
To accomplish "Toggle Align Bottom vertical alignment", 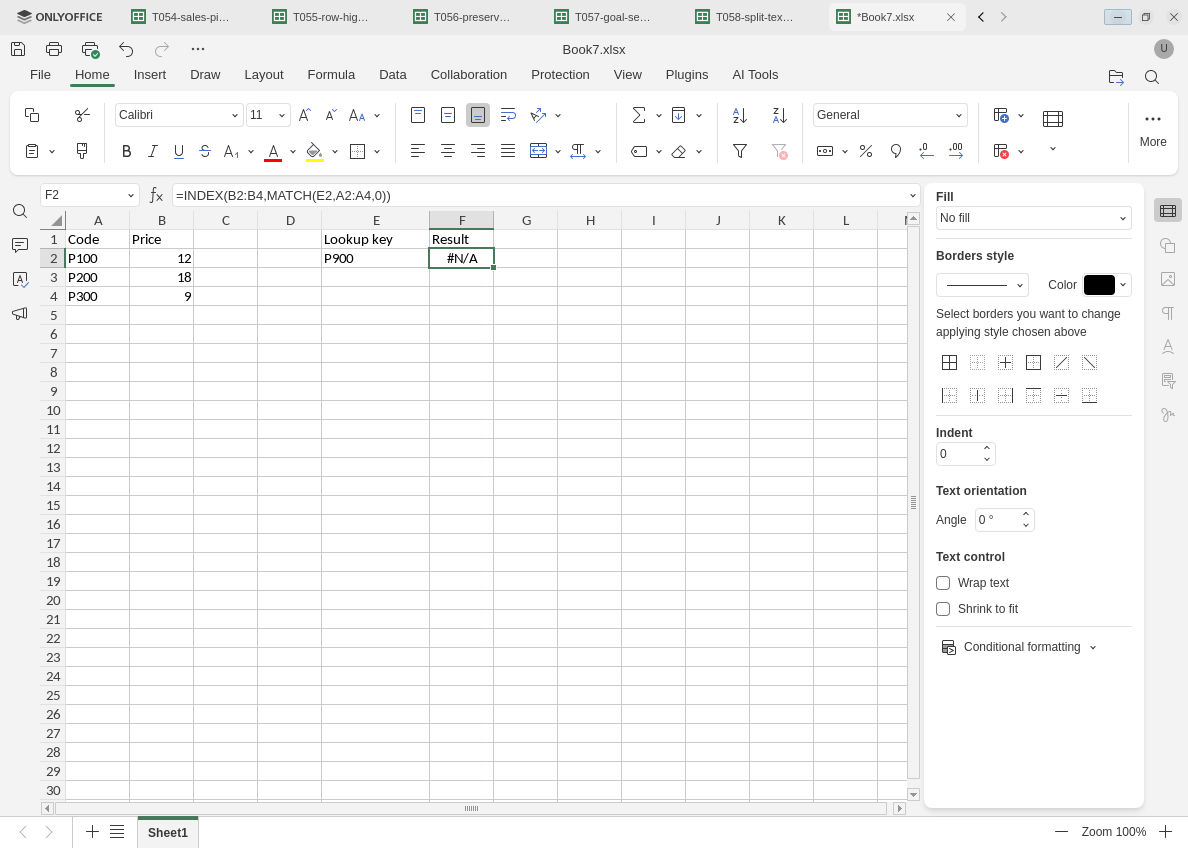I will (x=478, y=115).
